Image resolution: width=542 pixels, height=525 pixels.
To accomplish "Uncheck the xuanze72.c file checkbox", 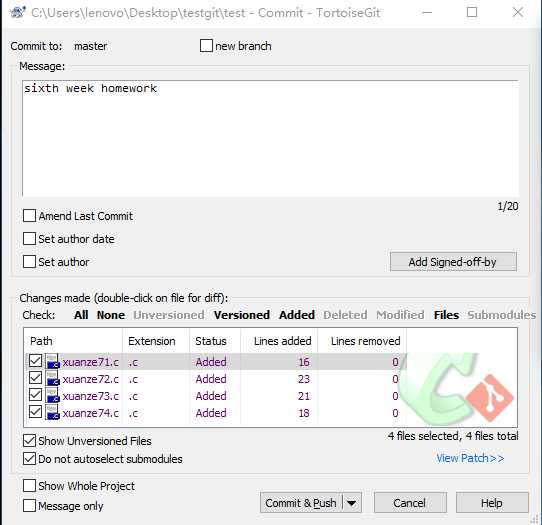I will coord(35,378).
